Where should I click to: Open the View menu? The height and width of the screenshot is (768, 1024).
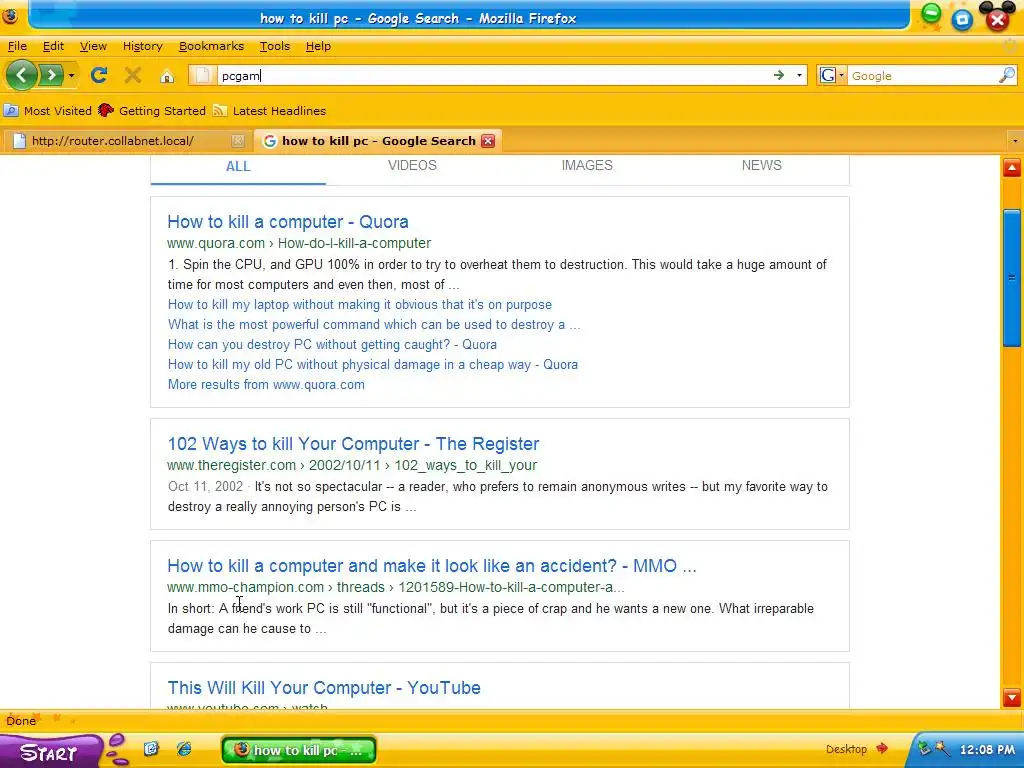pyautogui.click(x=93, y=46)
